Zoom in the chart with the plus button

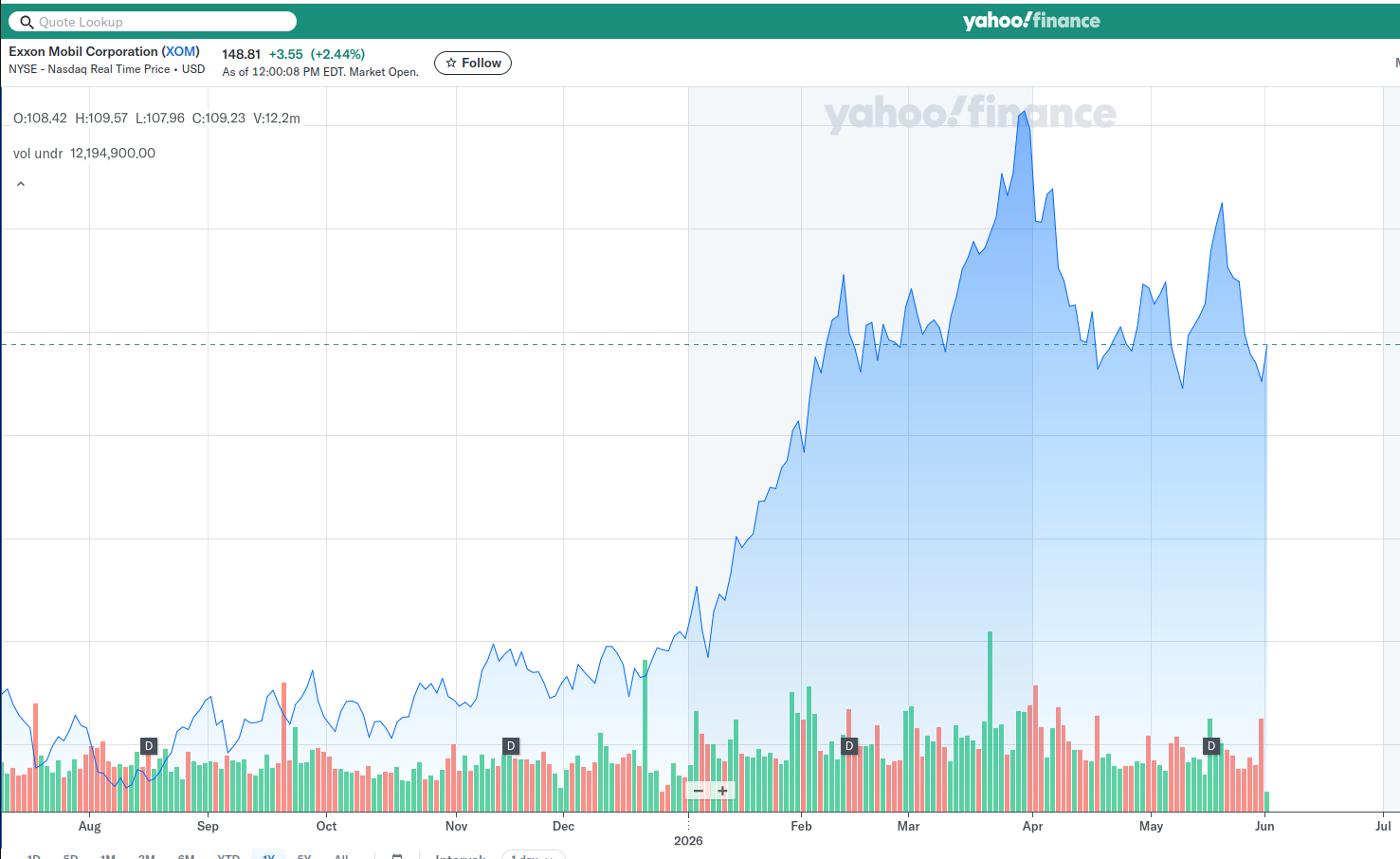(x=722, y=791)
